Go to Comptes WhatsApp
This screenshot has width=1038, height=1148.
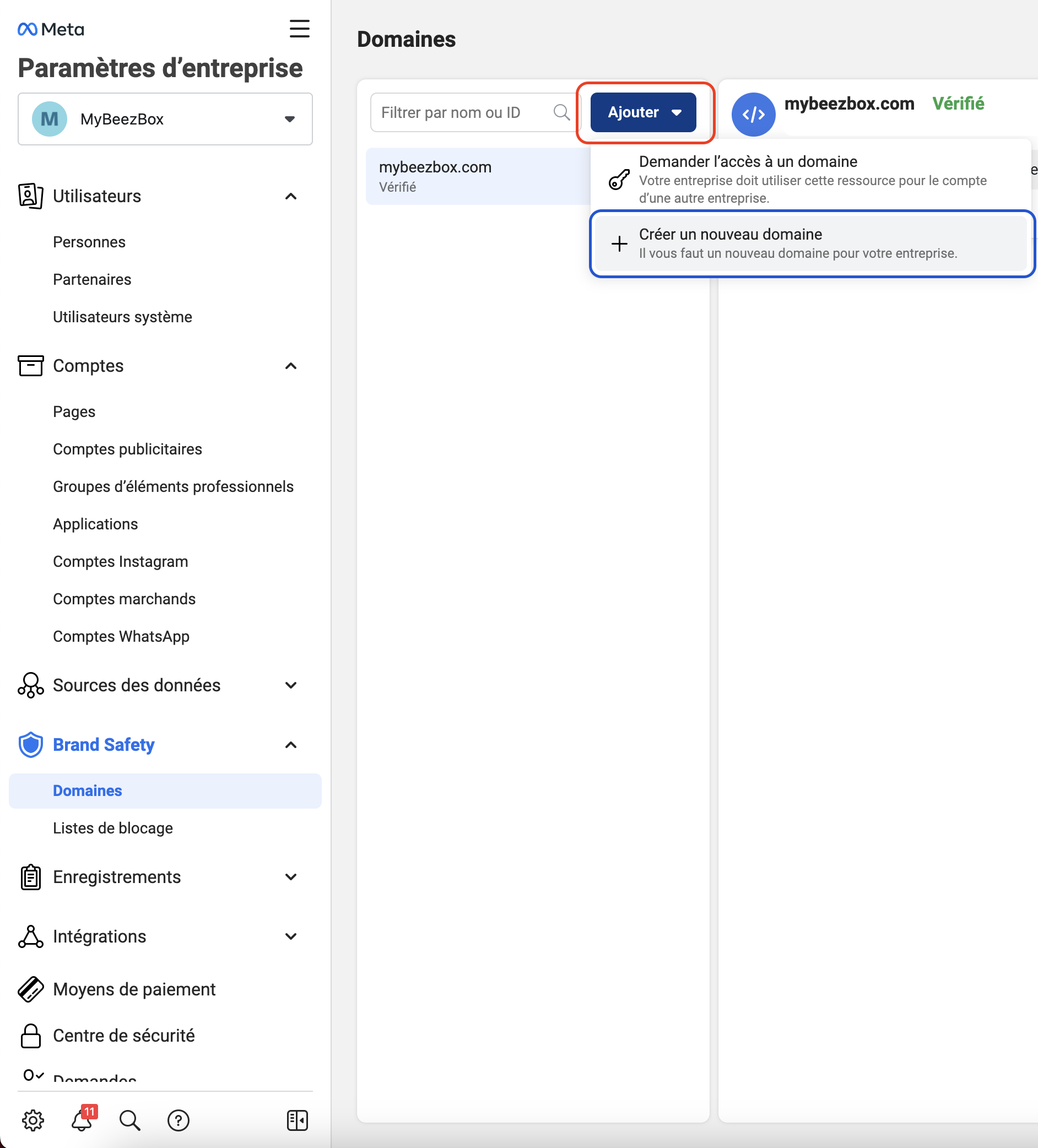[x=121, y=637]
